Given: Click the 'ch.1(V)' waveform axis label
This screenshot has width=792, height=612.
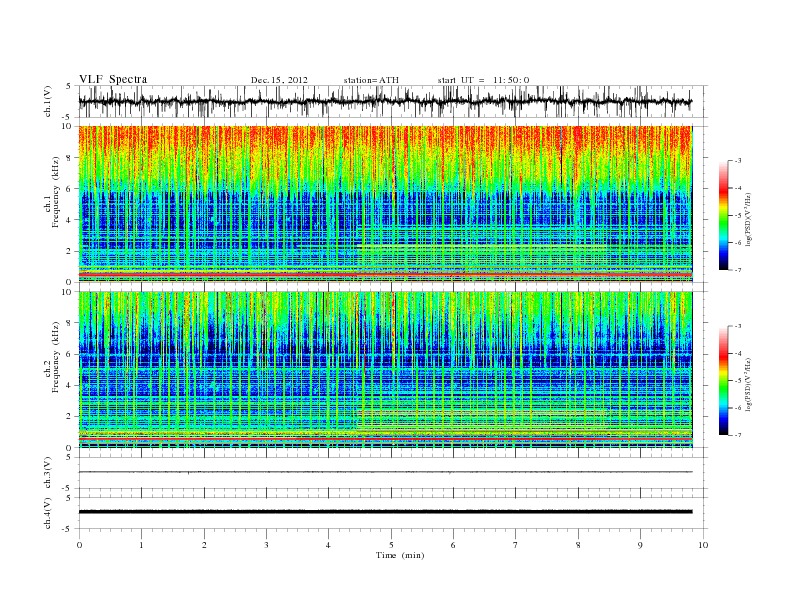Looking at the screenshot, I should pyautogui.click(x=48, y=101).
